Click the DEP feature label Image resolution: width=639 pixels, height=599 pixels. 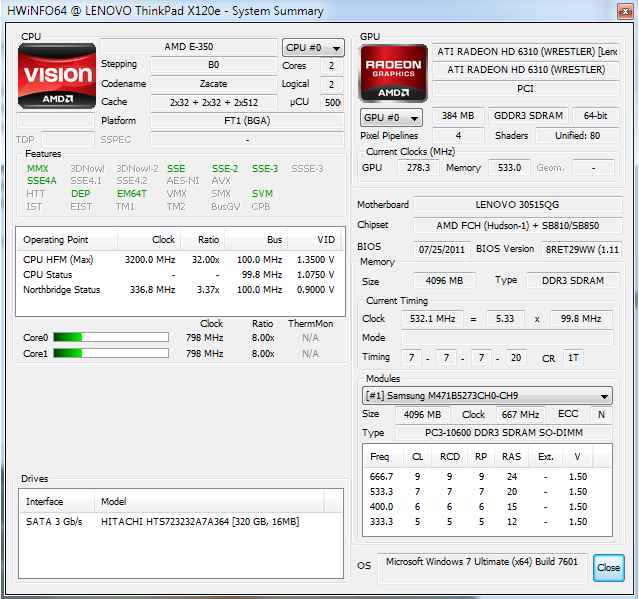(80, 194)
